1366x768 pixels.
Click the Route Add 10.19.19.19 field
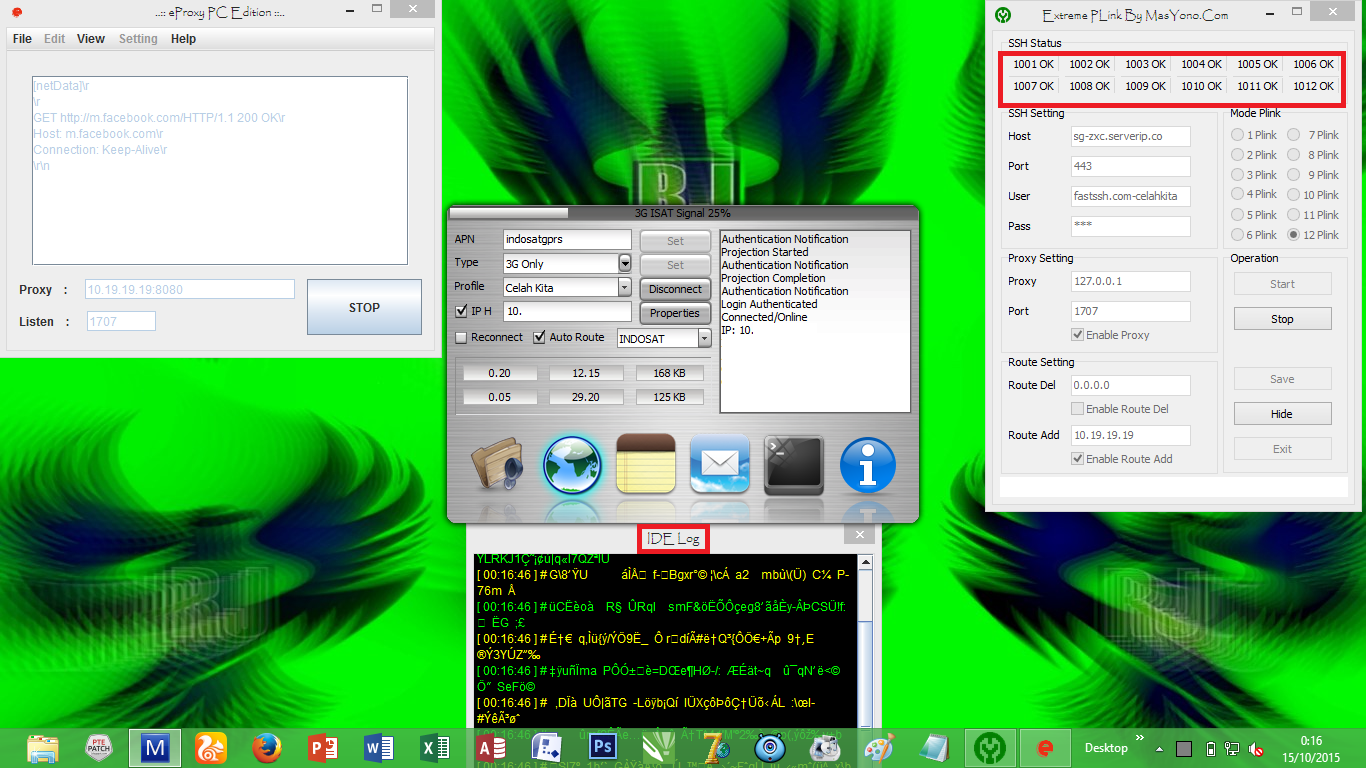1131,435
